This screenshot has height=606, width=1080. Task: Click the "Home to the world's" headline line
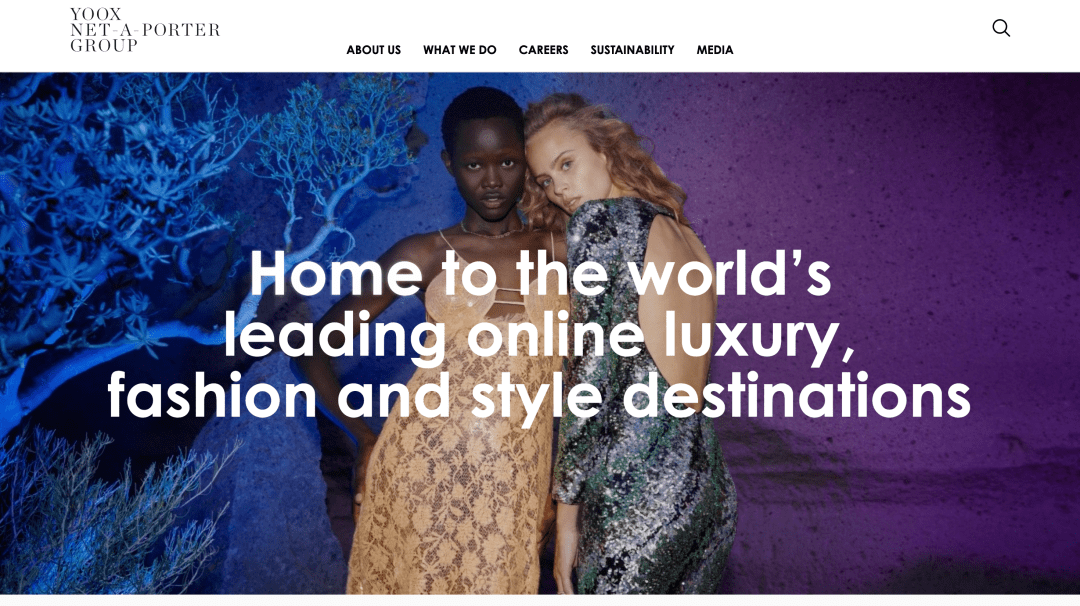pyautogui.click(x=540, y=273)
